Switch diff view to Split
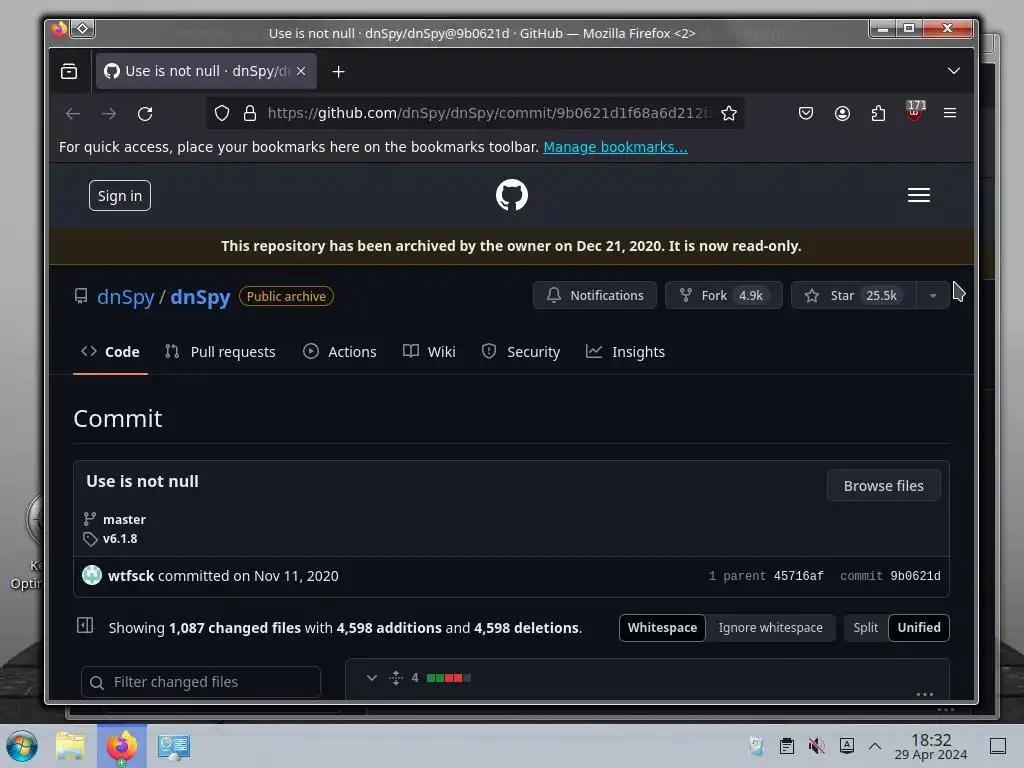The image size is (1024, 768). (865, 628)
